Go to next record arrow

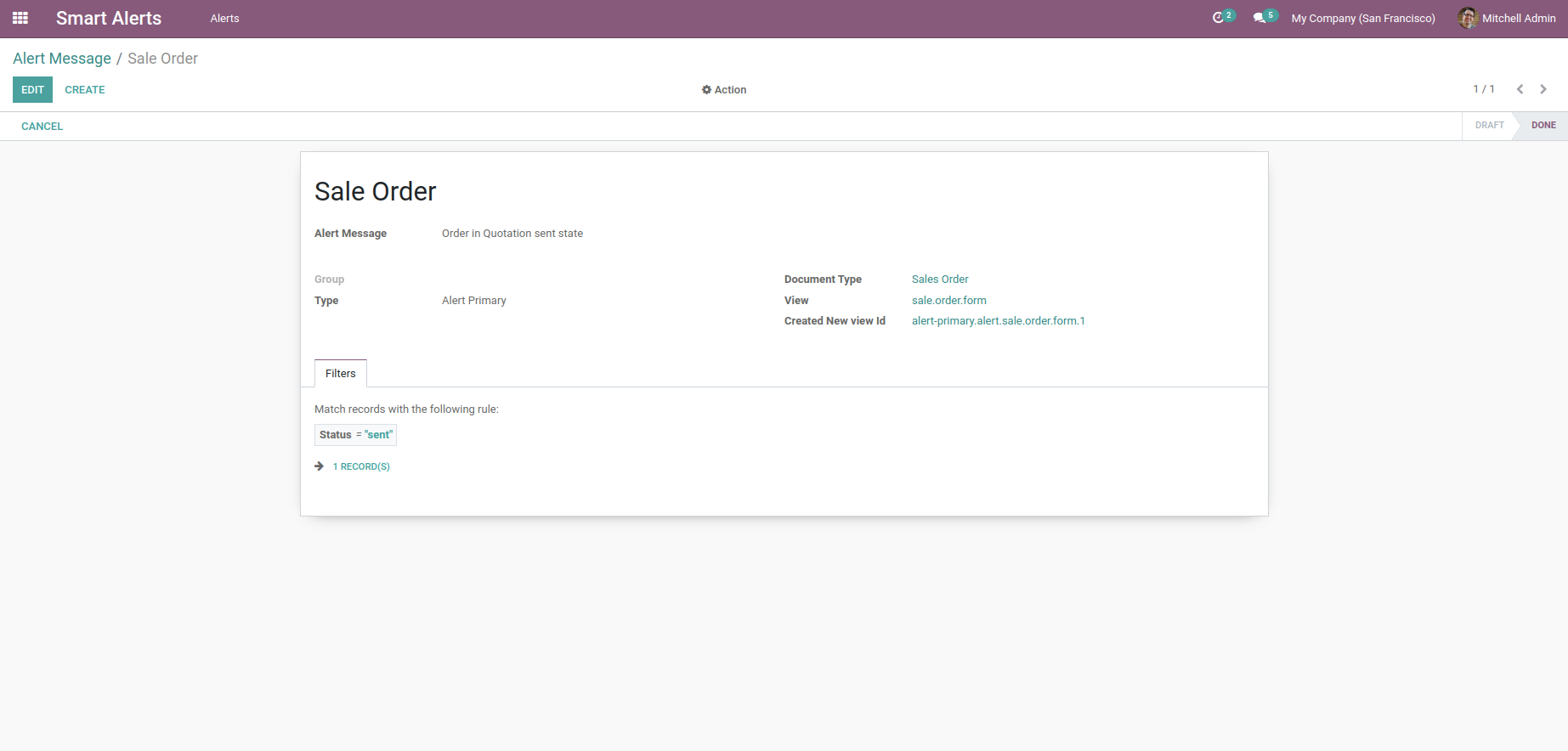point(1543,89)
